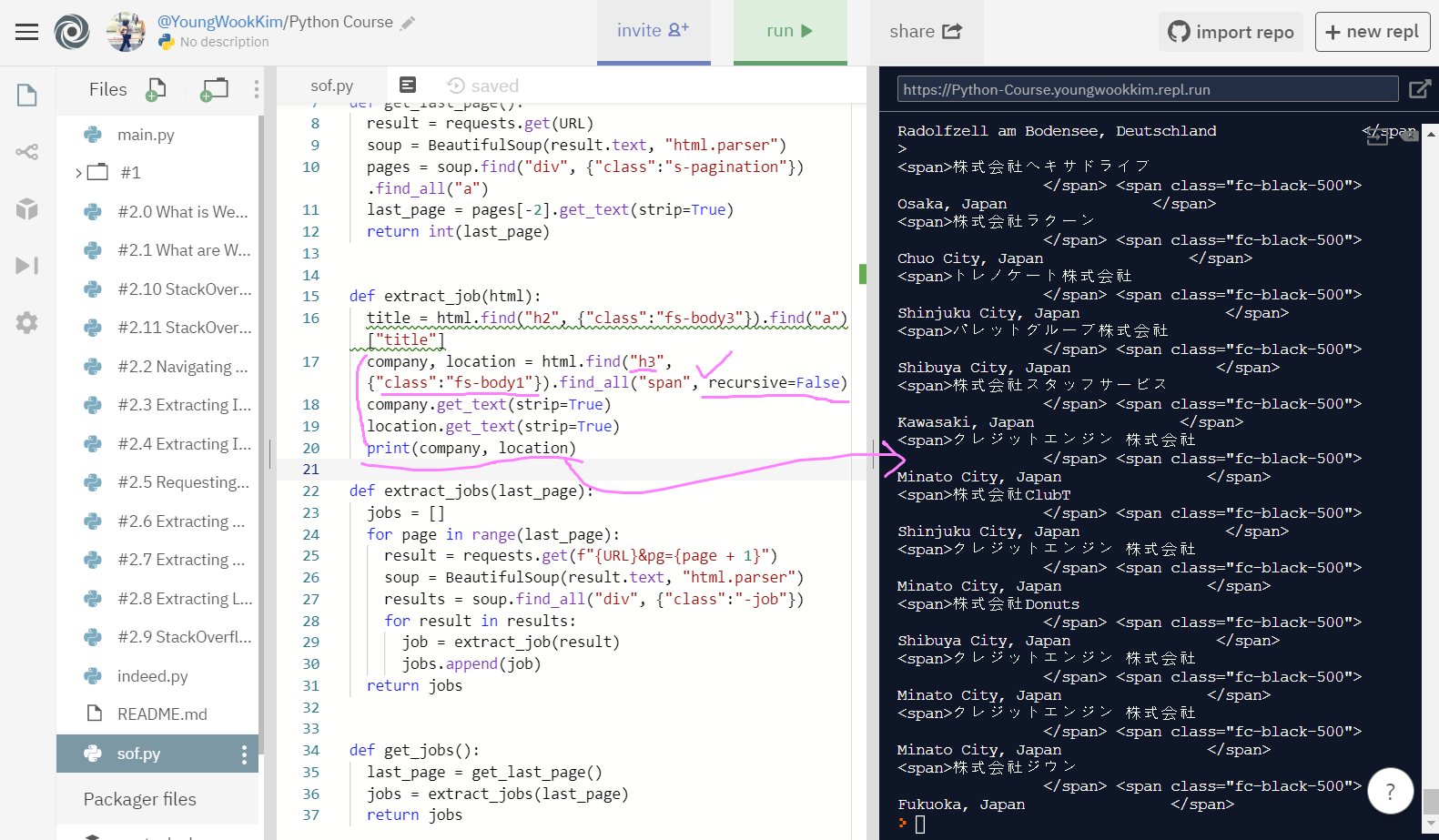
Task: Open the Debugger play-step icon
Action: [x=27, y=265]
